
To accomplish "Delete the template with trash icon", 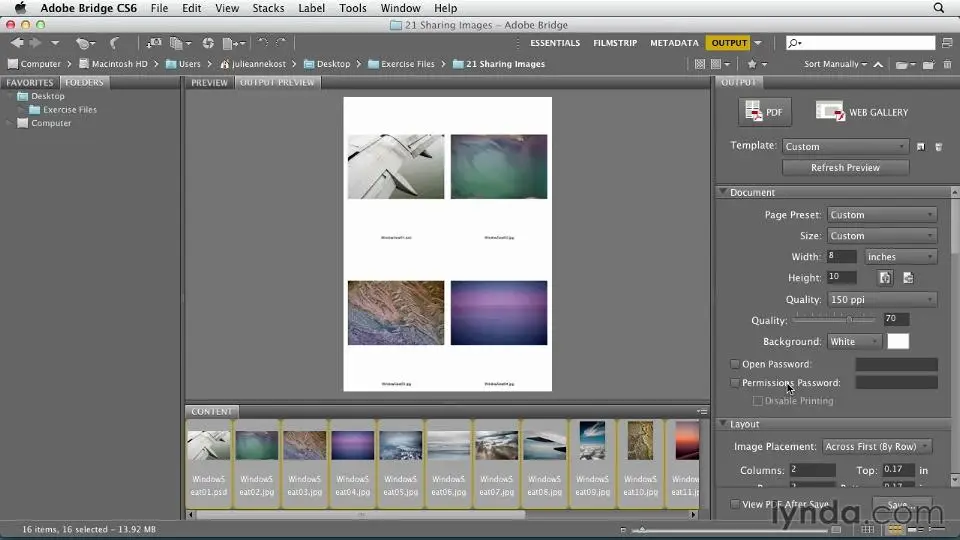I will (x=938, y=147).
